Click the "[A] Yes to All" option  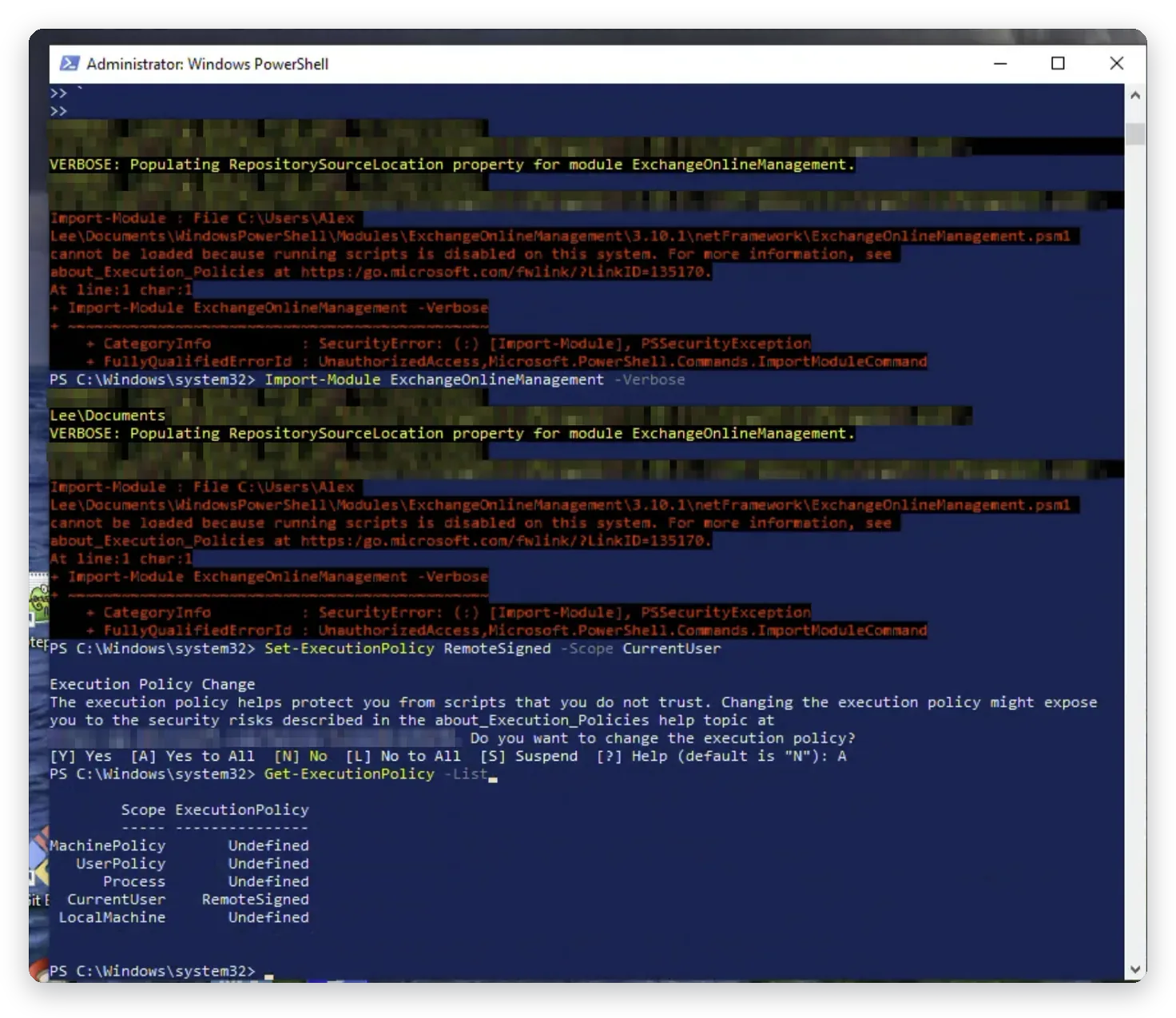(x=193, y=756)
